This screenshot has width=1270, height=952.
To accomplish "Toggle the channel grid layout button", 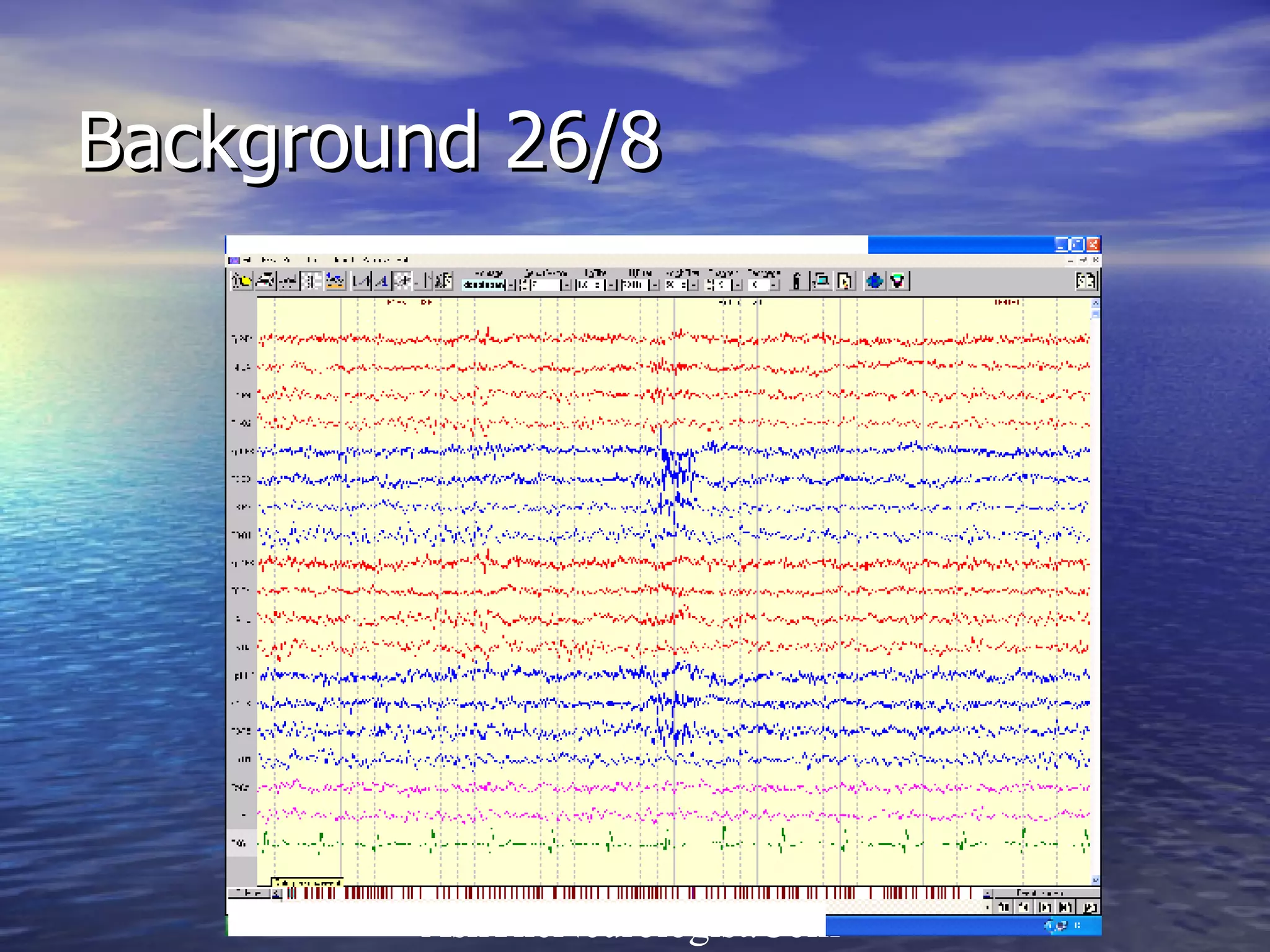I will pyautogui.click(x=311, y=281).
